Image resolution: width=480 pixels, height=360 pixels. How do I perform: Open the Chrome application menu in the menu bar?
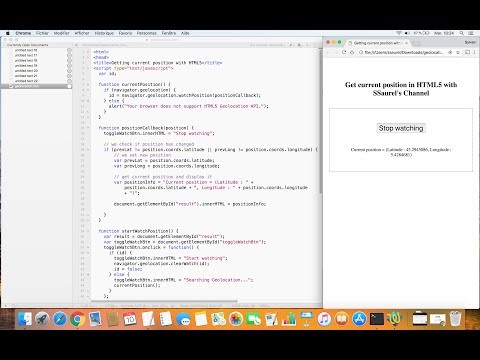pos(23,33)
